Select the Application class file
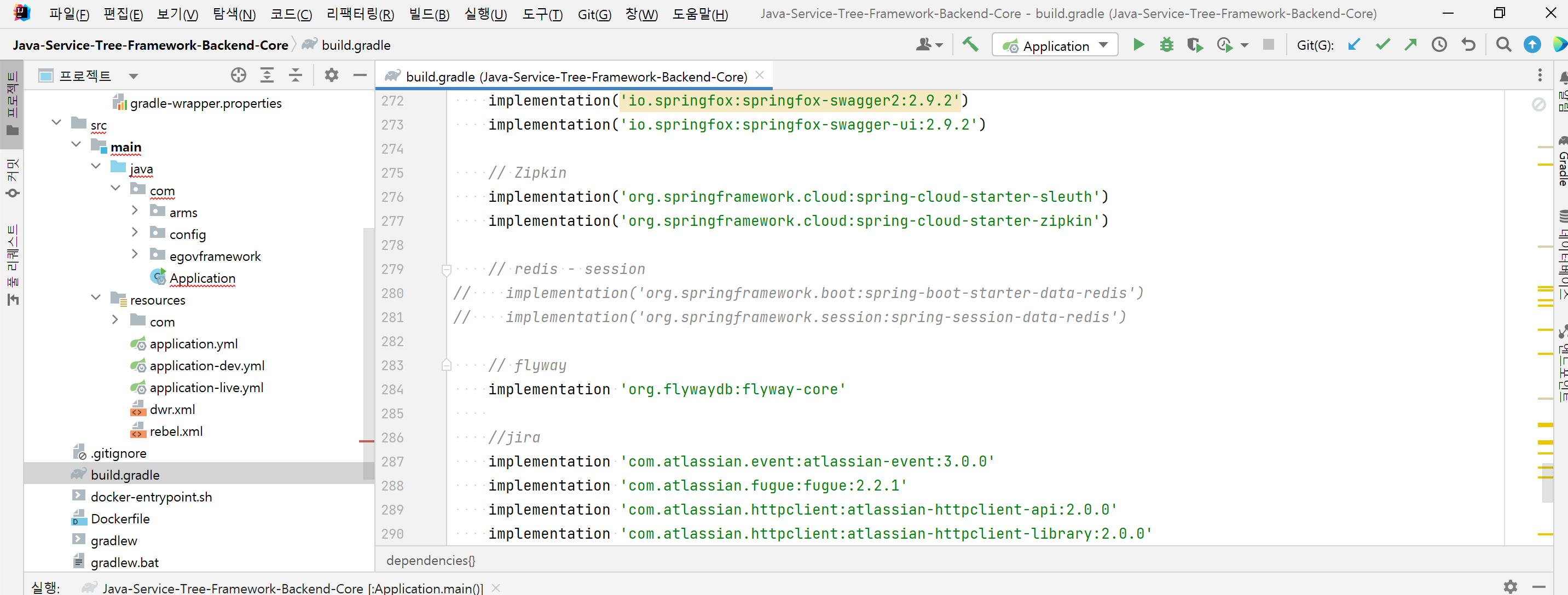Image resolution: width=1568 pixels, height=595 pixels. pos(202,278)
